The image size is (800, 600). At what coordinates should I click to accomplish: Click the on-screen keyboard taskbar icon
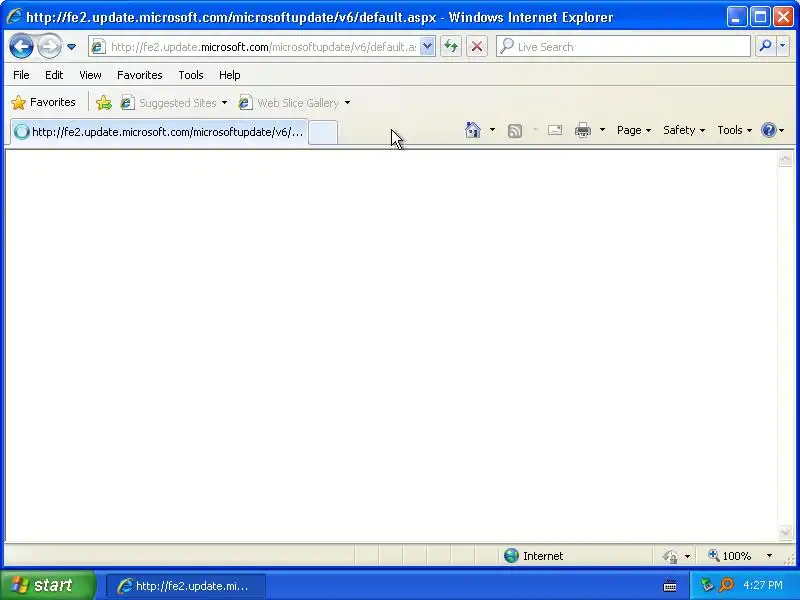(670, 586)
